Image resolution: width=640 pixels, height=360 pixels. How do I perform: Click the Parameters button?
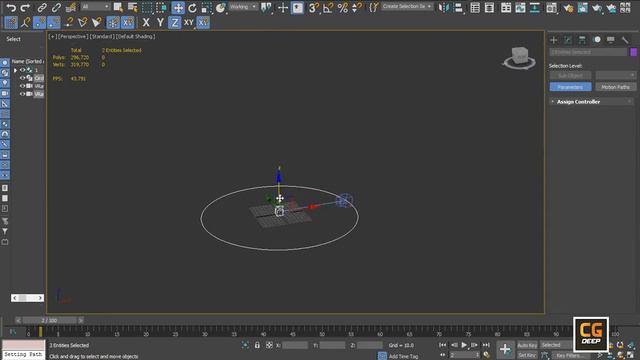570,87
